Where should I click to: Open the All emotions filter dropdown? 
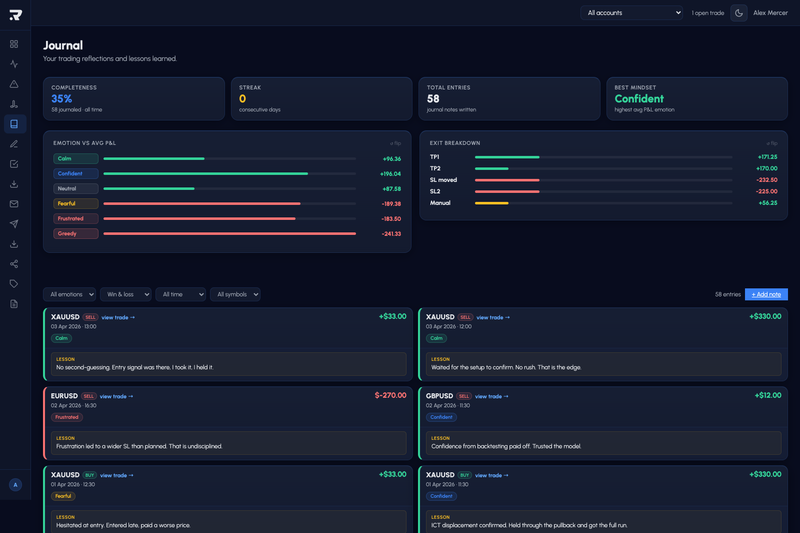[x=70, y=294]
